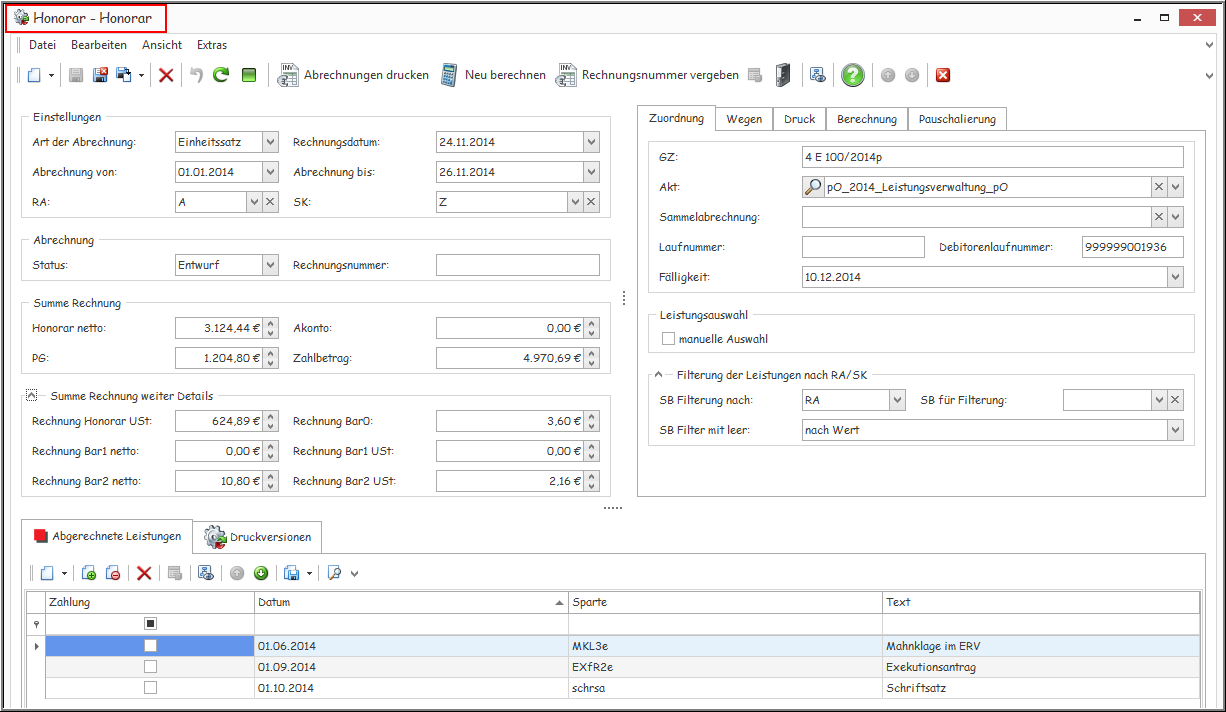Click Rechnungsnummer vergeben button

click(x=648, y=75)
